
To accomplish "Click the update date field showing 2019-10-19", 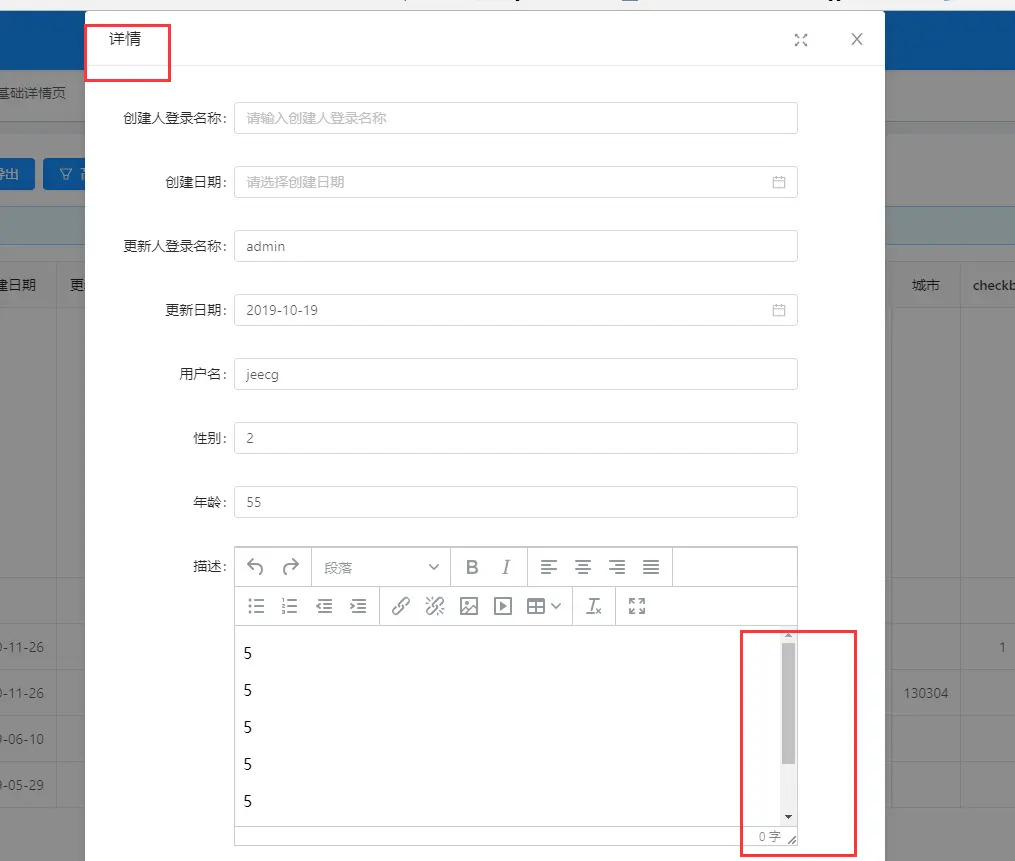I will pyautogui.click(x=515, y=310).
